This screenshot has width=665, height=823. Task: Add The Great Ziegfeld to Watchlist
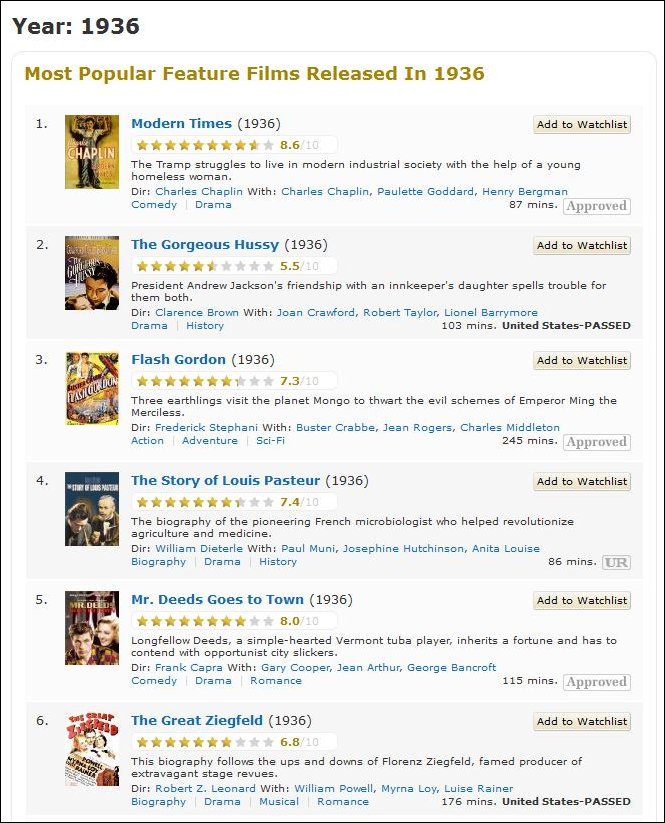tap(582, 722)
